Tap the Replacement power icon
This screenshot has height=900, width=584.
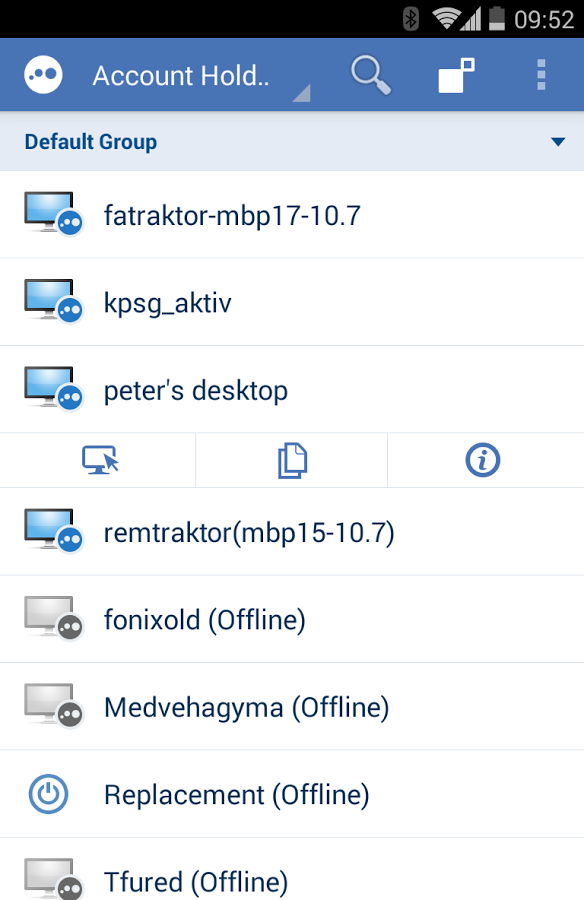point(48,794)
